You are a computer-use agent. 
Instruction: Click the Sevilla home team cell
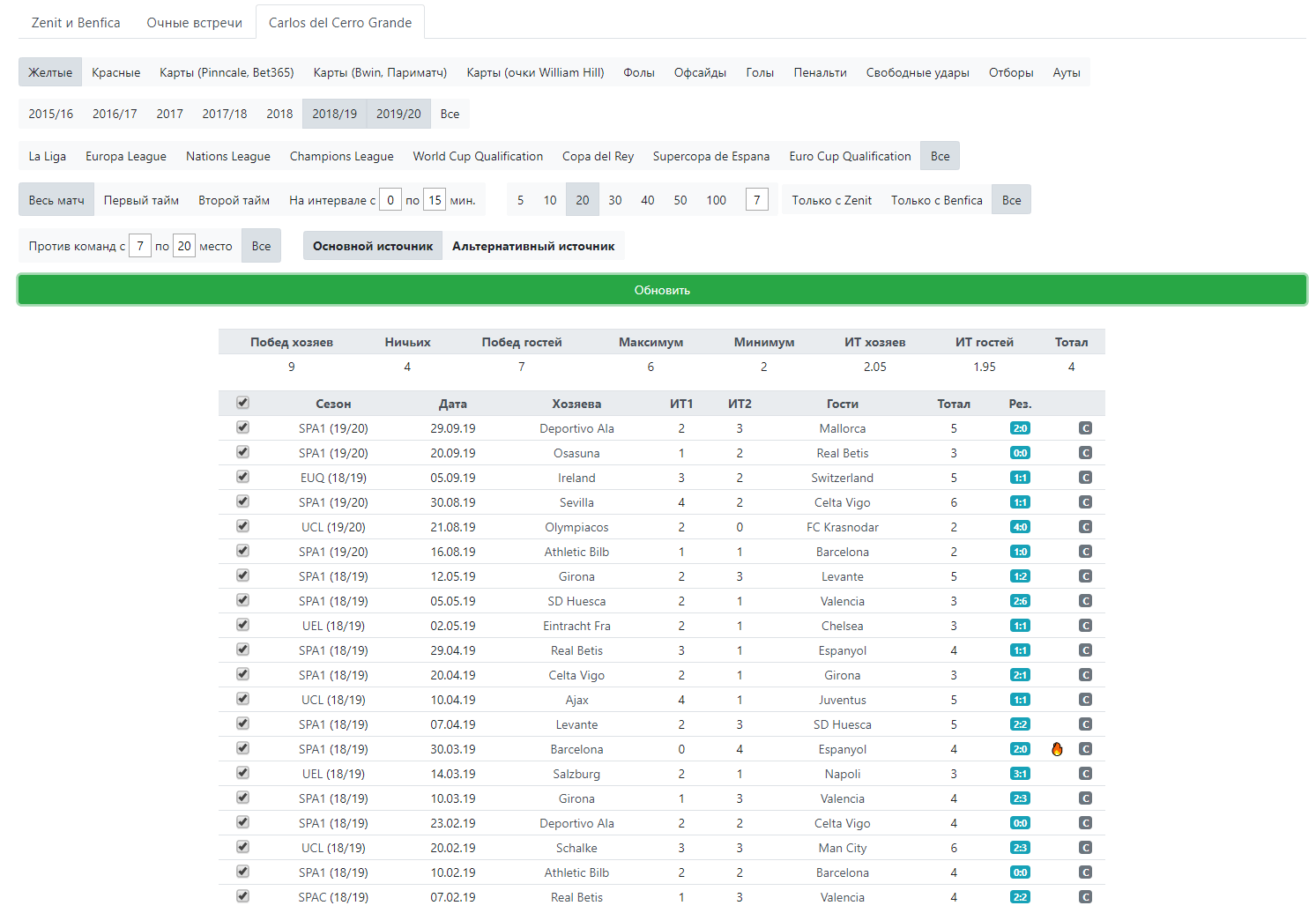point(576,502)
